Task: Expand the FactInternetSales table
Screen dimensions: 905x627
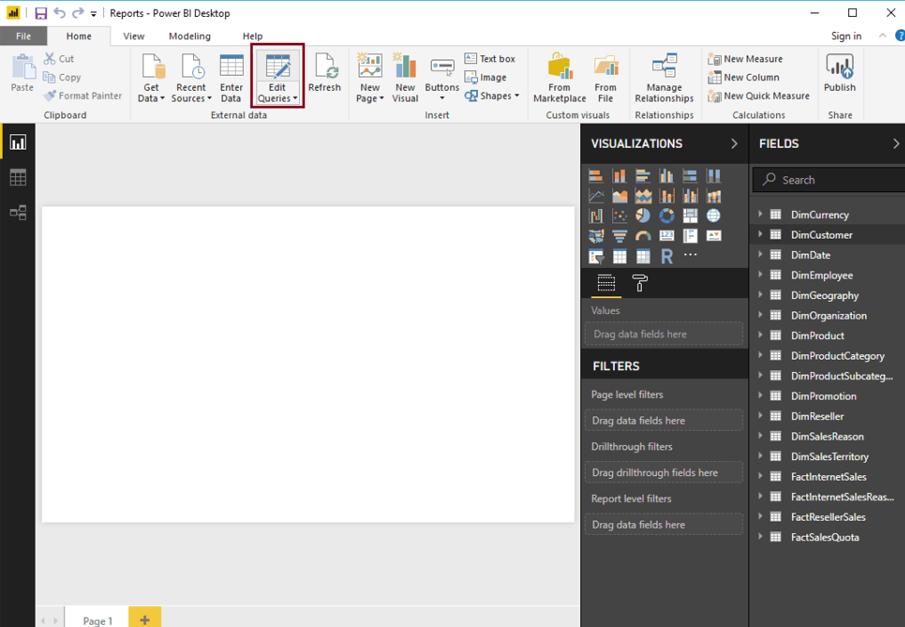Action: click(760, 477)
